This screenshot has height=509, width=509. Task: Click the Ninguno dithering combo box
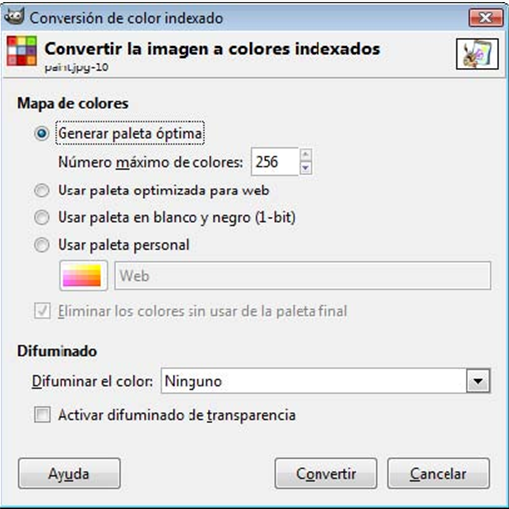coord(325,381)
